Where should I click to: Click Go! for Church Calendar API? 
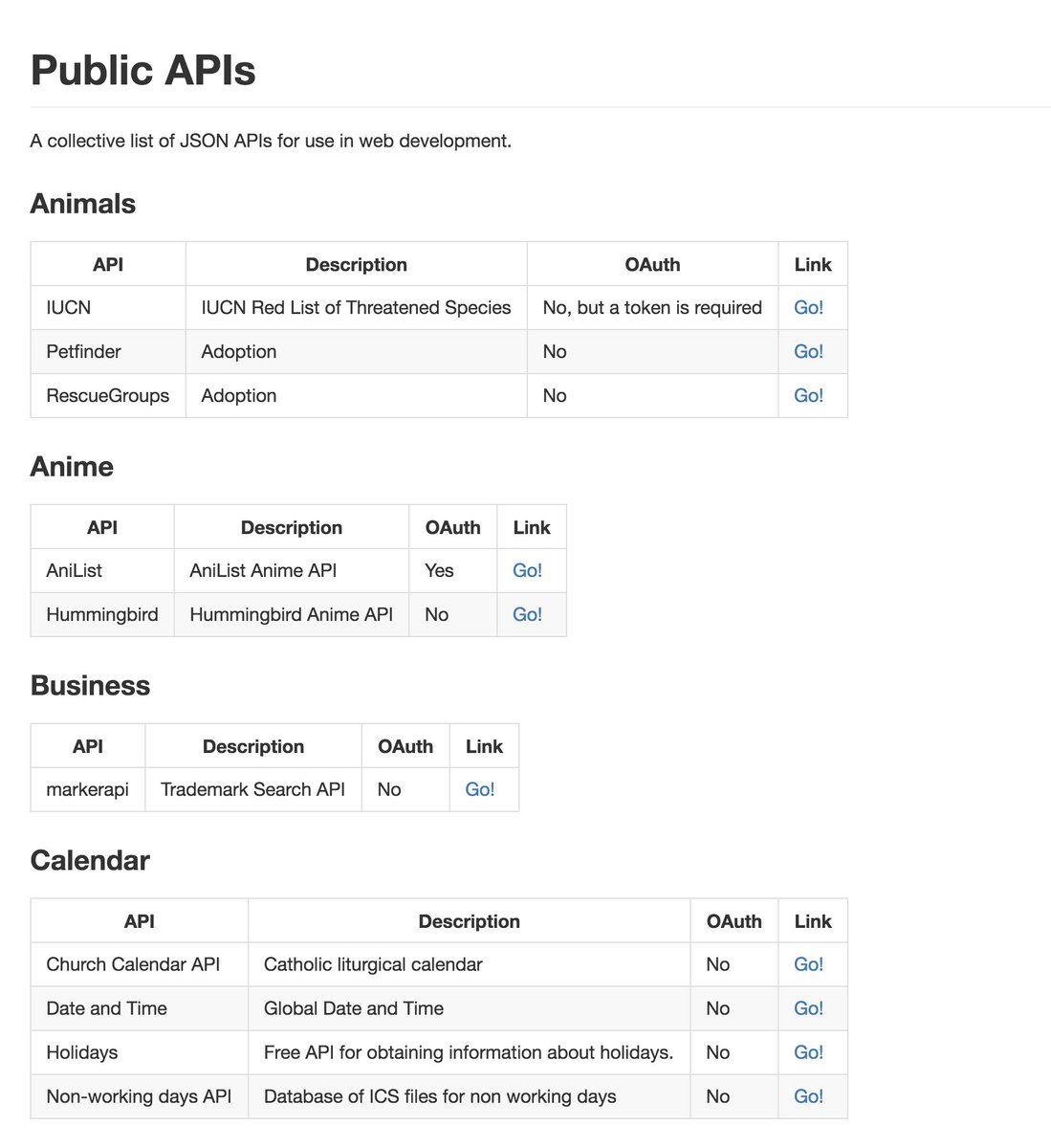coord(808,965)
